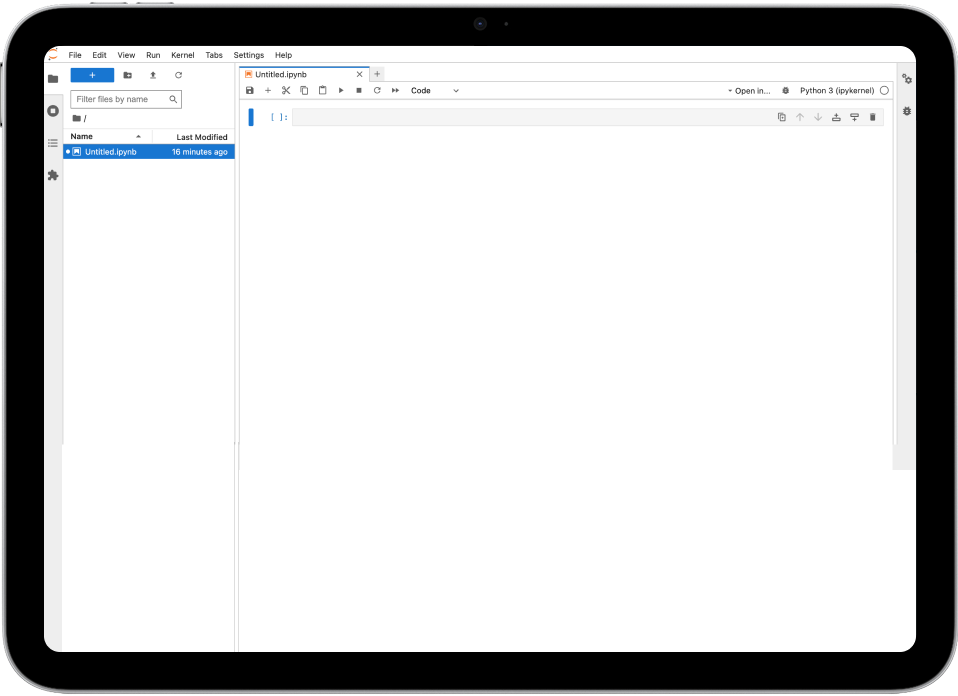Restart kernel and run all cells
The image size is (958, 696).
[x=396, y=90]
